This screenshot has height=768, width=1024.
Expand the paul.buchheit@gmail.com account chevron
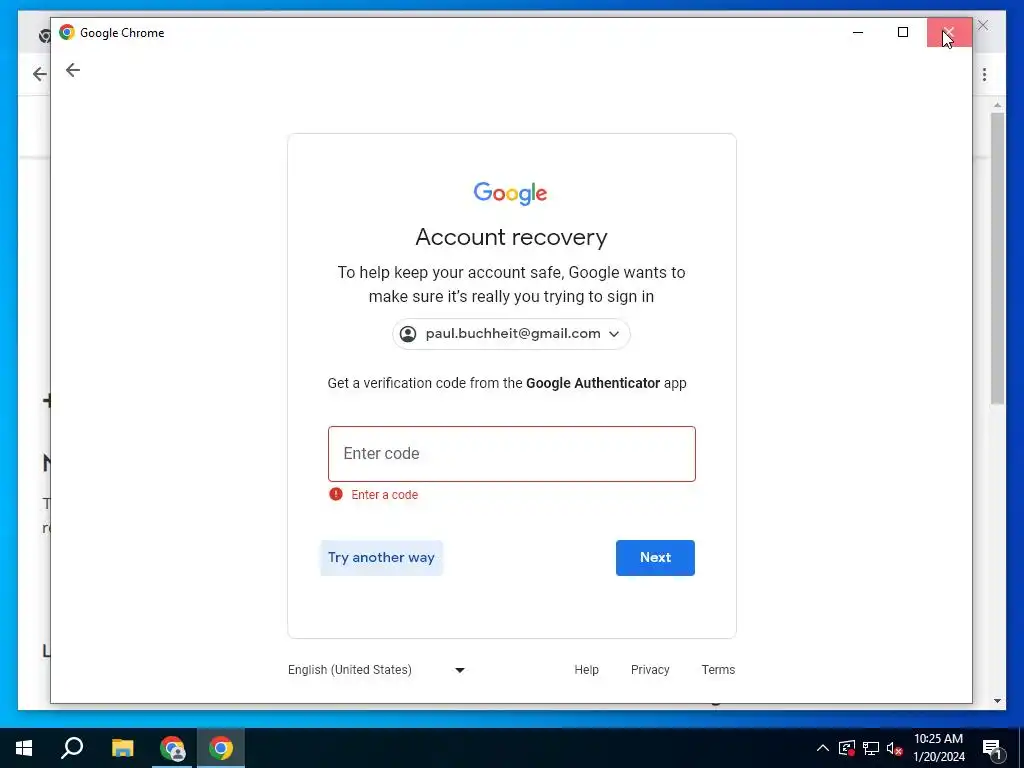(614, 334)
